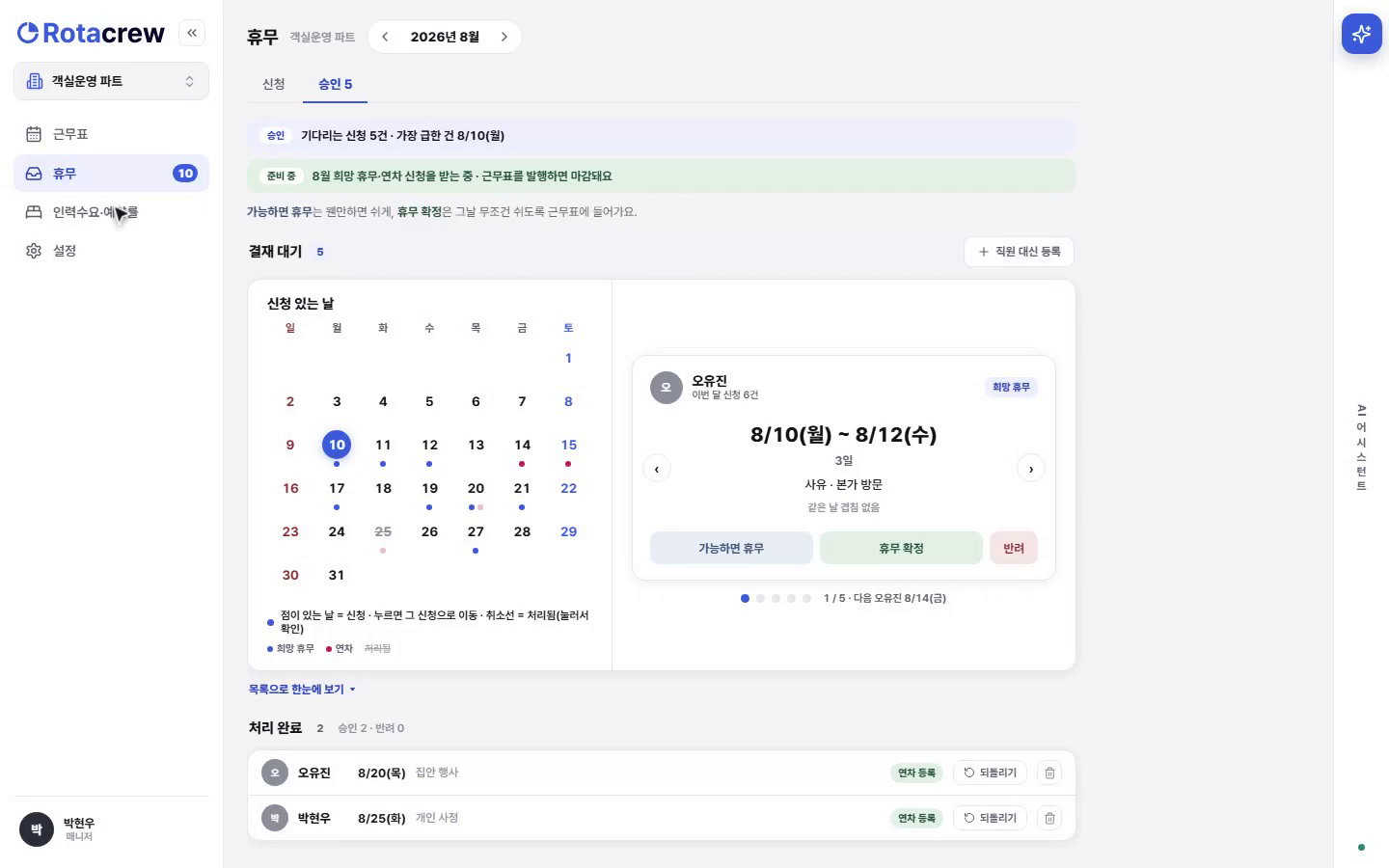This screenshot has height=868, width=1389.
Task: Click the 결재 대기 count 5
Action: click(320, 252)
